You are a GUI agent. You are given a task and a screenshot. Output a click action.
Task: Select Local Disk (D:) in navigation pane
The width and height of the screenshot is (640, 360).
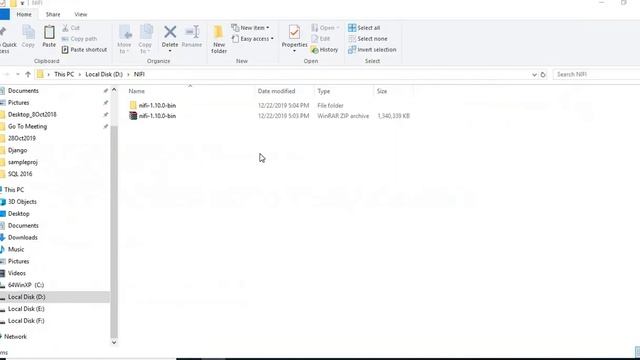click(27, 297)
